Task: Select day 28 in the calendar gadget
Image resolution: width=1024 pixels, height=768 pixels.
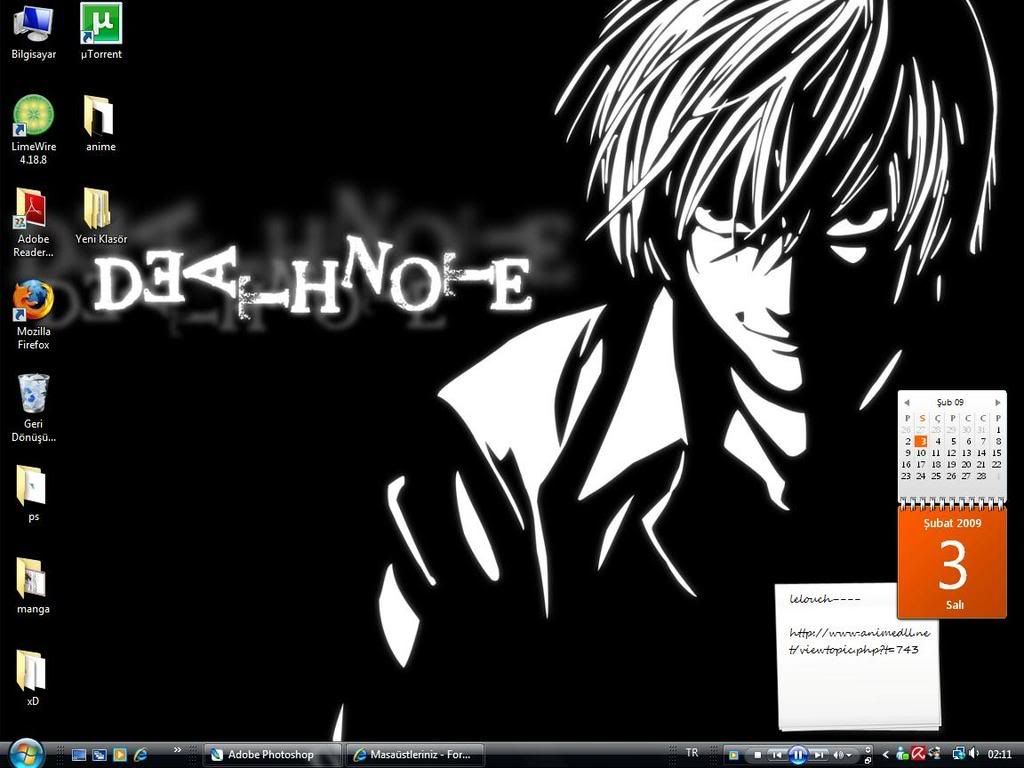Action: click(982, 476)
